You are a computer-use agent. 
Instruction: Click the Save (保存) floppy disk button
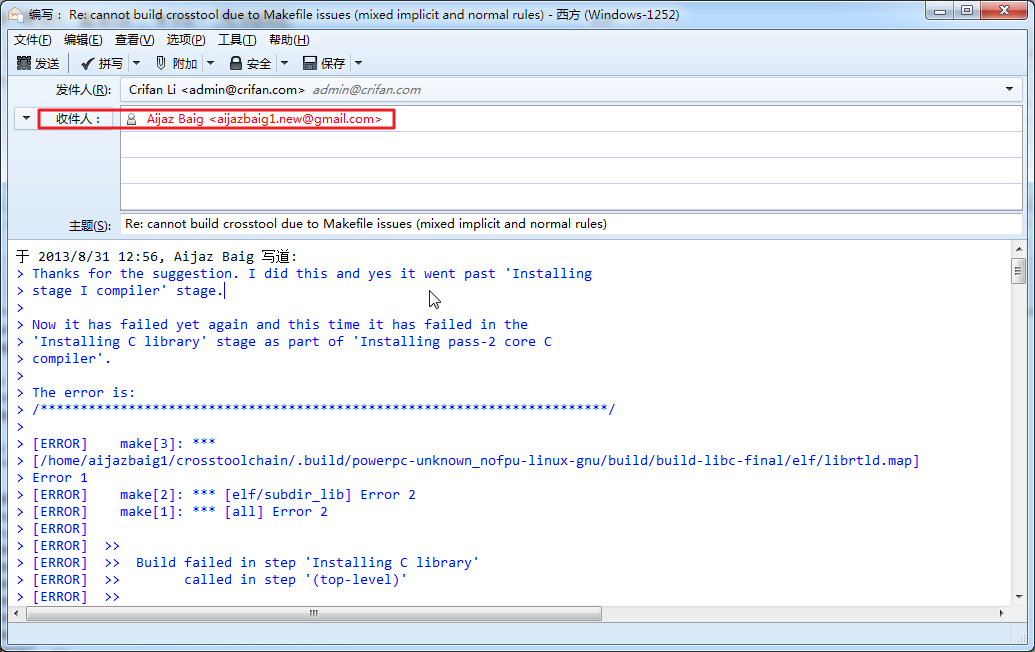click(324, 63)
